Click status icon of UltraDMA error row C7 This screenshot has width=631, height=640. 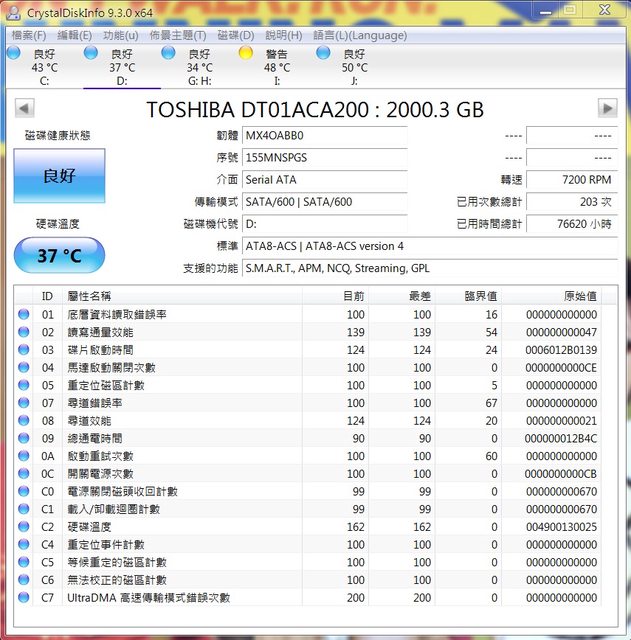pyautogui.click(x=24, y=597)
